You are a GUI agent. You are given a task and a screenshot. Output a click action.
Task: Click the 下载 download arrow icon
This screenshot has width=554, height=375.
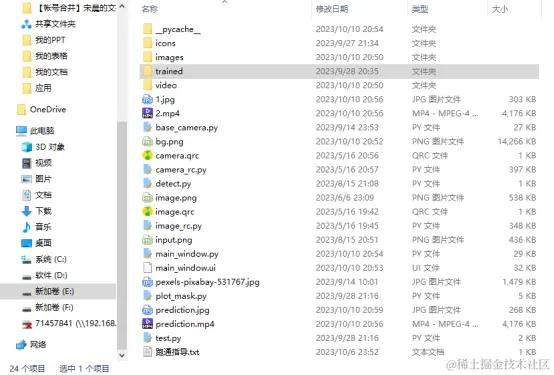tap(27, 211)
